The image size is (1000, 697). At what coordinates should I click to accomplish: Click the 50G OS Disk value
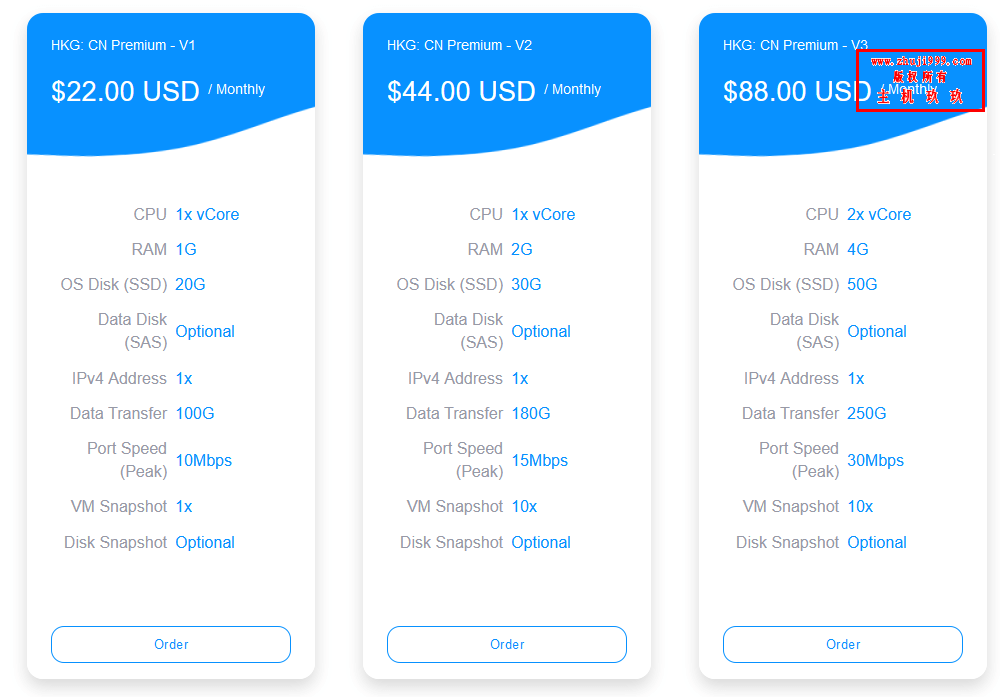point(862,284)
